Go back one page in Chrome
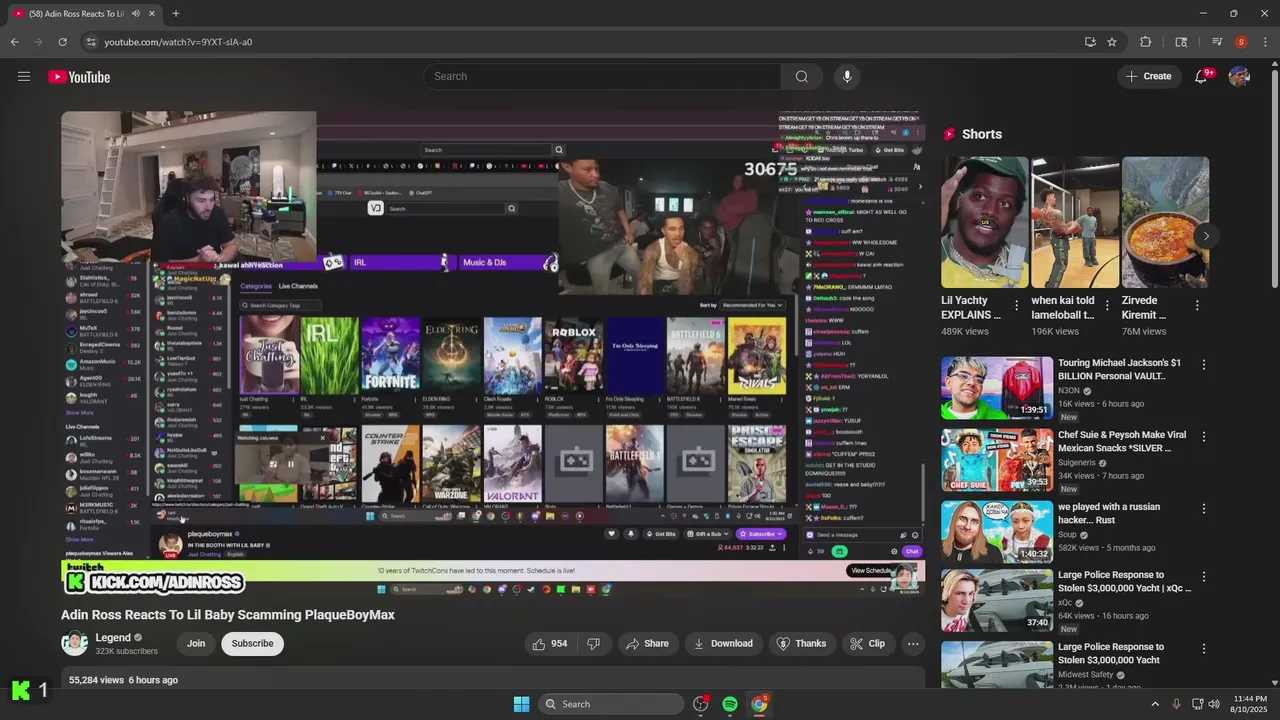Viewport: 1280px width, 720px height. point(14,42)
